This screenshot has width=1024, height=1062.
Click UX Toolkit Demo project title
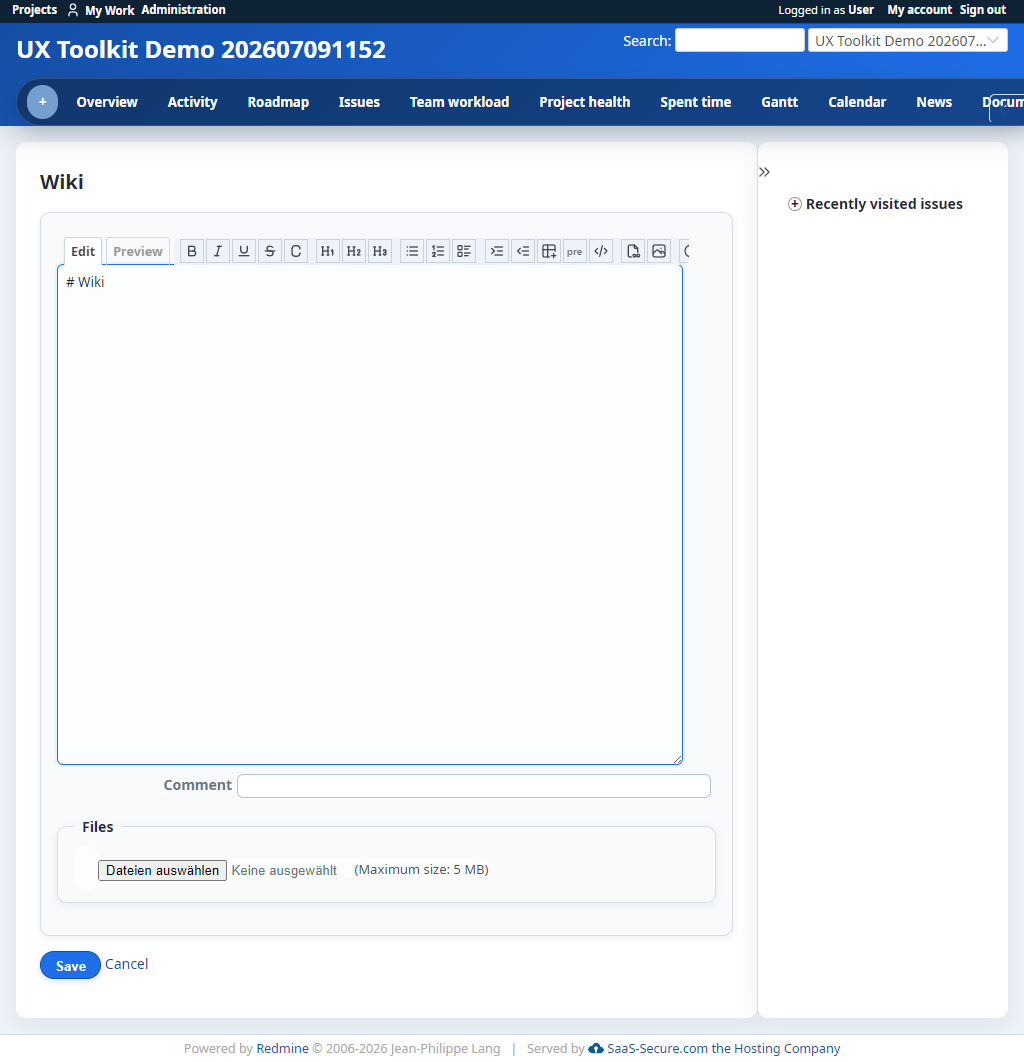click(201, 49)
